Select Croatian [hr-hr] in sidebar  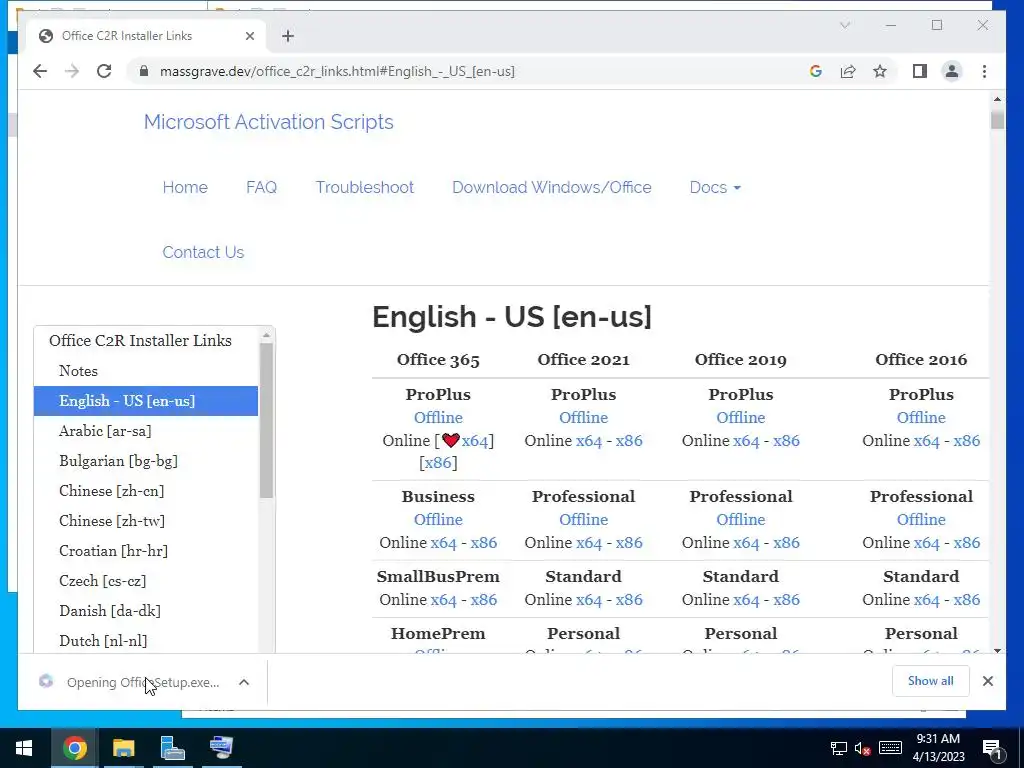pyautogui.click(x=114, y=551)
